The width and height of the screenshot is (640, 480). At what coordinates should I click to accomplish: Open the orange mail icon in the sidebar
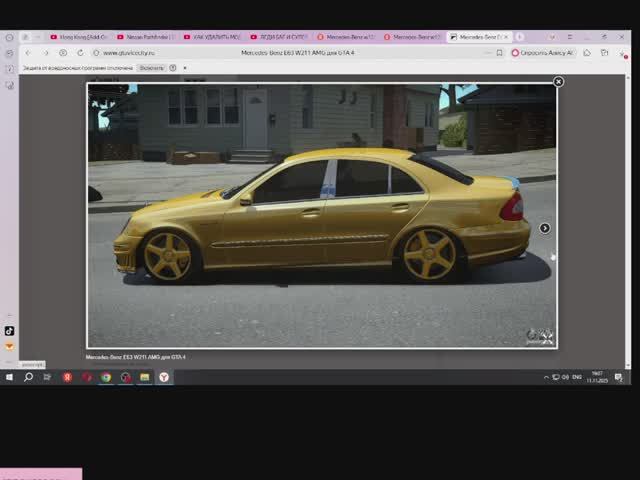9,347
